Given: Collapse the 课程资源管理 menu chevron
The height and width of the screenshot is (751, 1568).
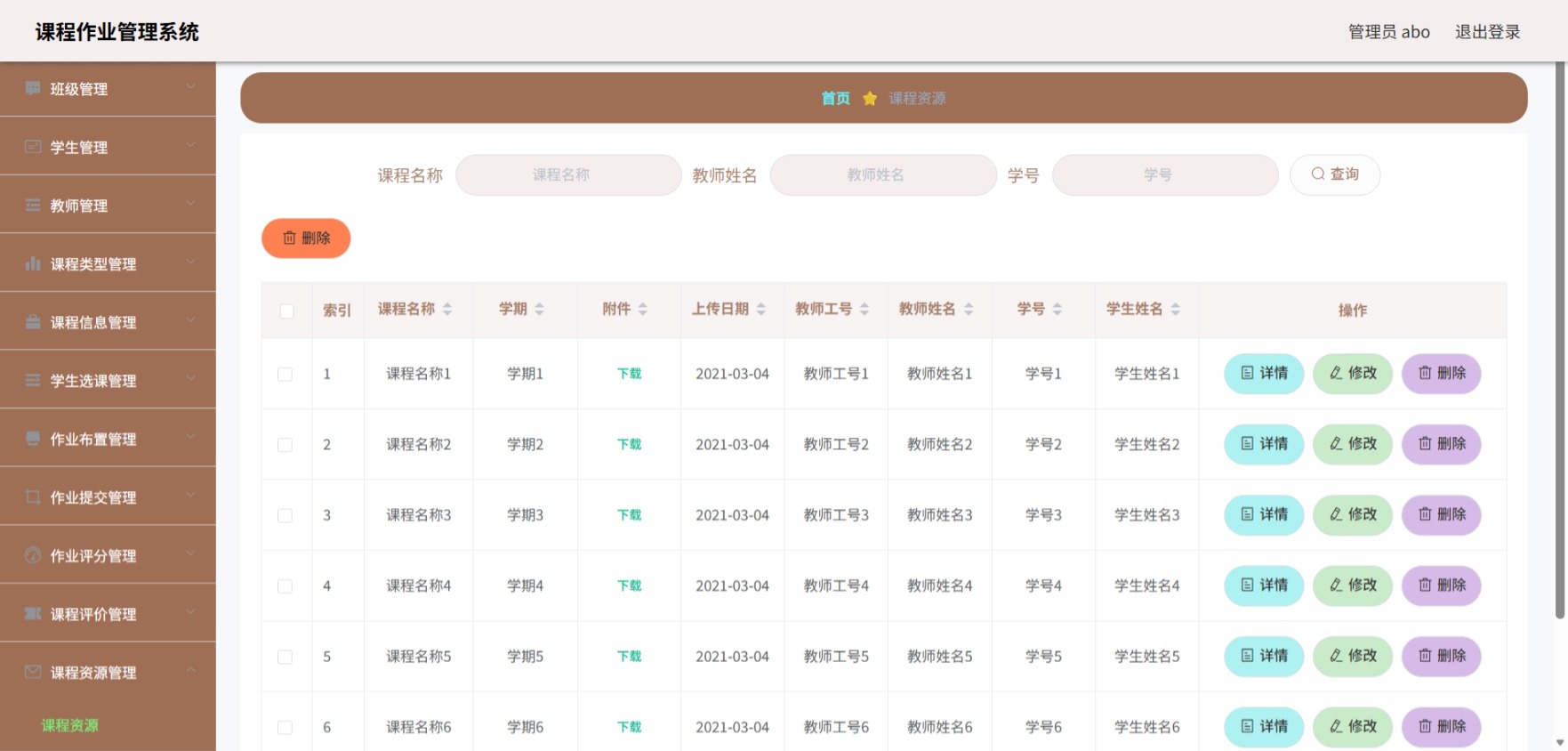Looking at the screenshot, I should (x=190, y=670).
